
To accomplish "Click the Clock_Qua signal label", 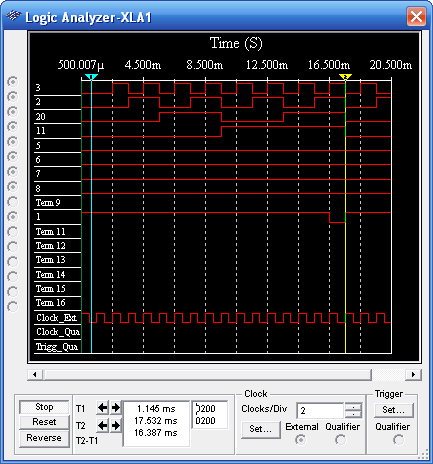I will coord(58,332).
